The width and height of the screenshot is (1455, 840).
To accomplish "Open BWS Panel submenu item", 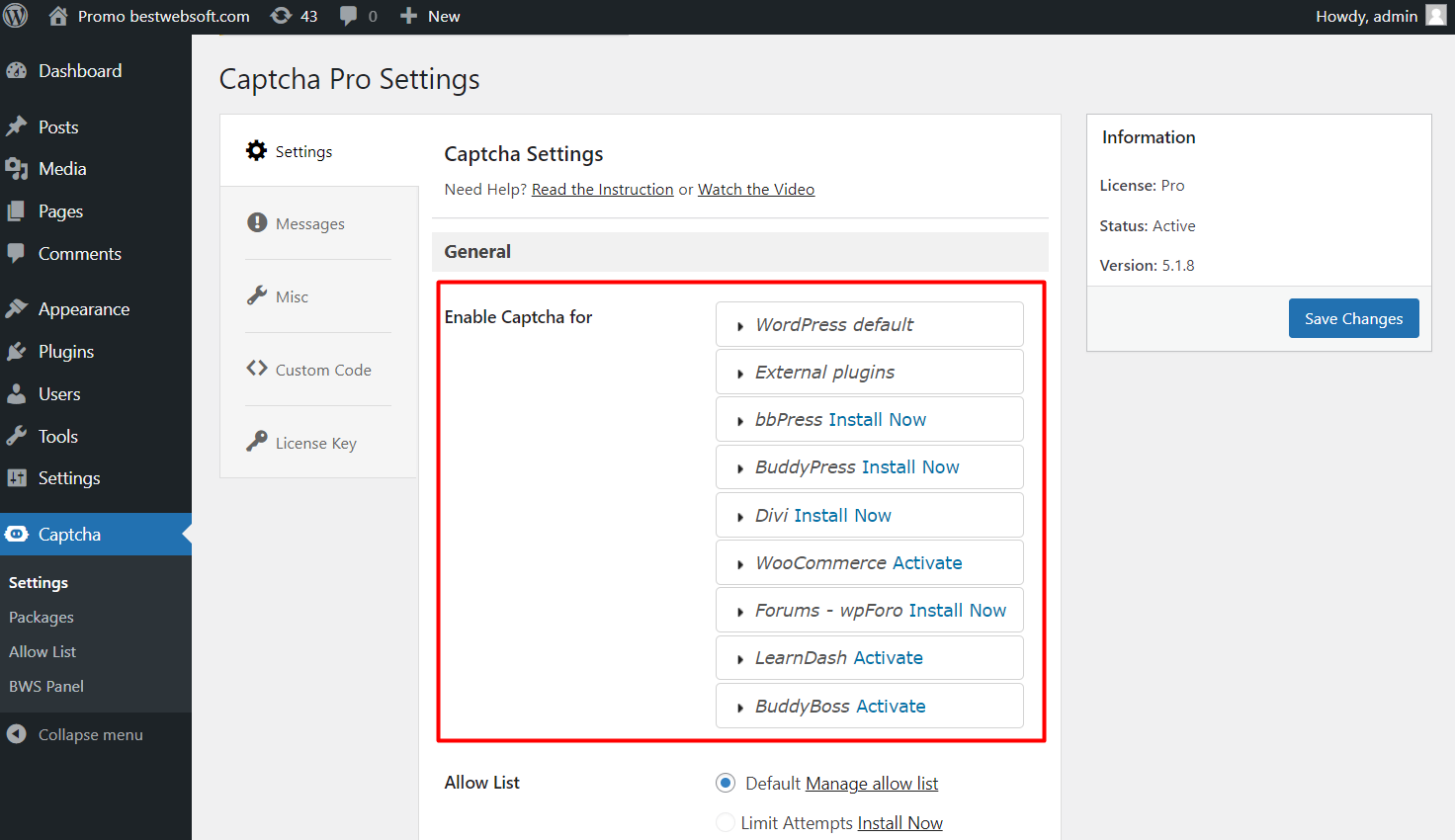I will (46, 686).
